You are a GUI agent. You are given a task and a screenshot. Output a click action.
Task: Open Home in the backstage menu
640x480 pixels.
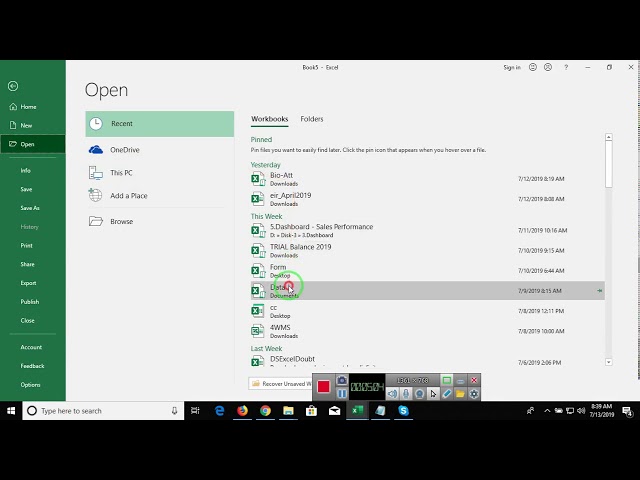33,107
